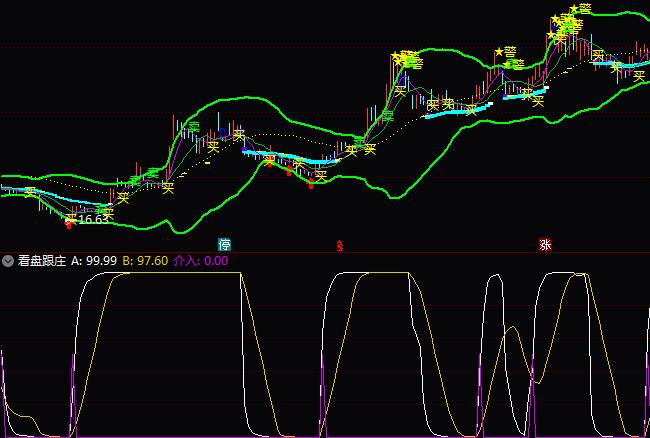
Task: Open the red $ event marker
Action: (x=339, y=244)
